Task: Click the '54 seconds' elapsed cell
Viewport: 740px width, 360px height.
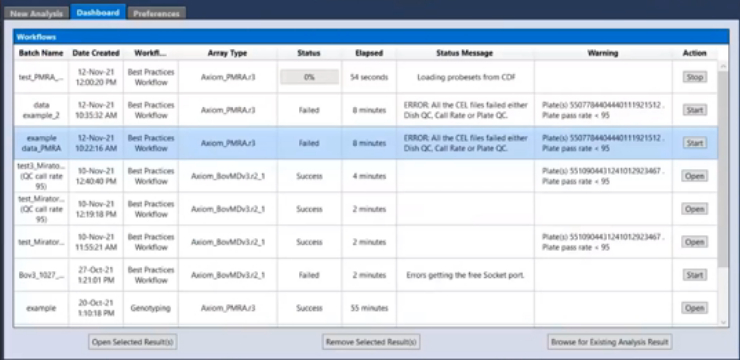Action: (x=369, y=77)
